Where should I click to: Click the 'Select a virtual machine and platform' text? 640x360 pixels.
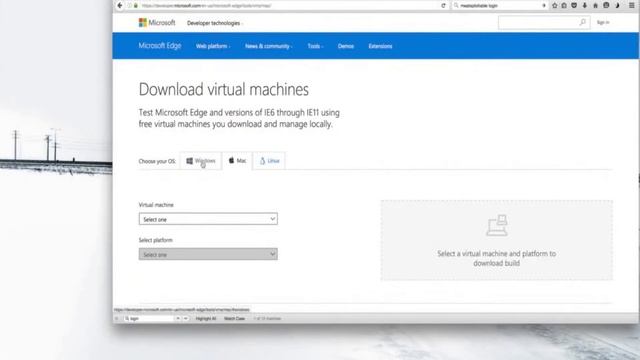[496, 258]
